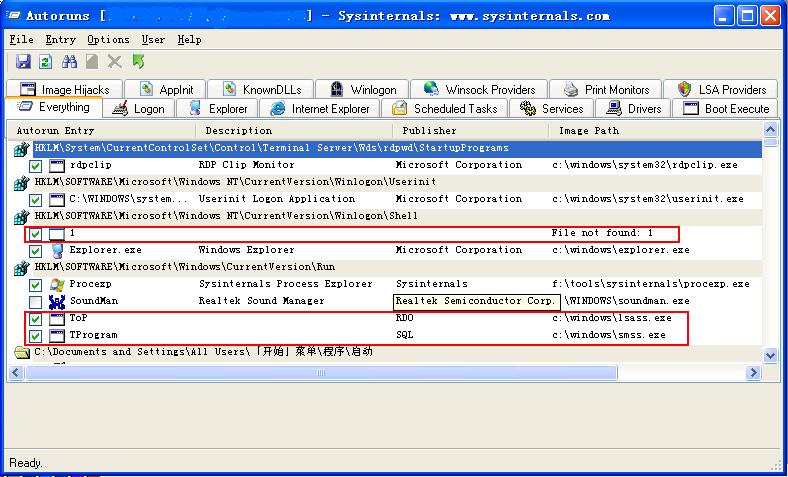
Task: Click the Winlogon\Shell registry key icon
Action: coord(21,217)
